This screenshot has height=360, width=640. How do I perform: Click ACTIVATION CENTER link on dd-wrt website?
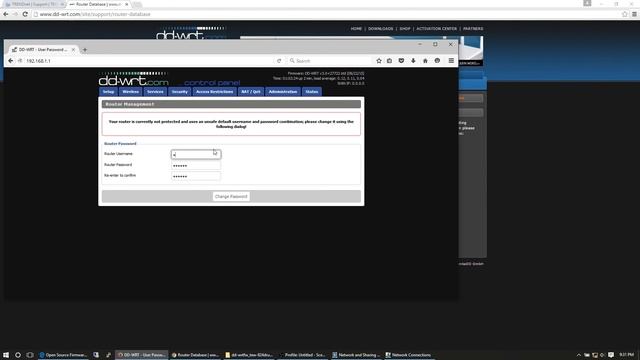click(437, 29)
